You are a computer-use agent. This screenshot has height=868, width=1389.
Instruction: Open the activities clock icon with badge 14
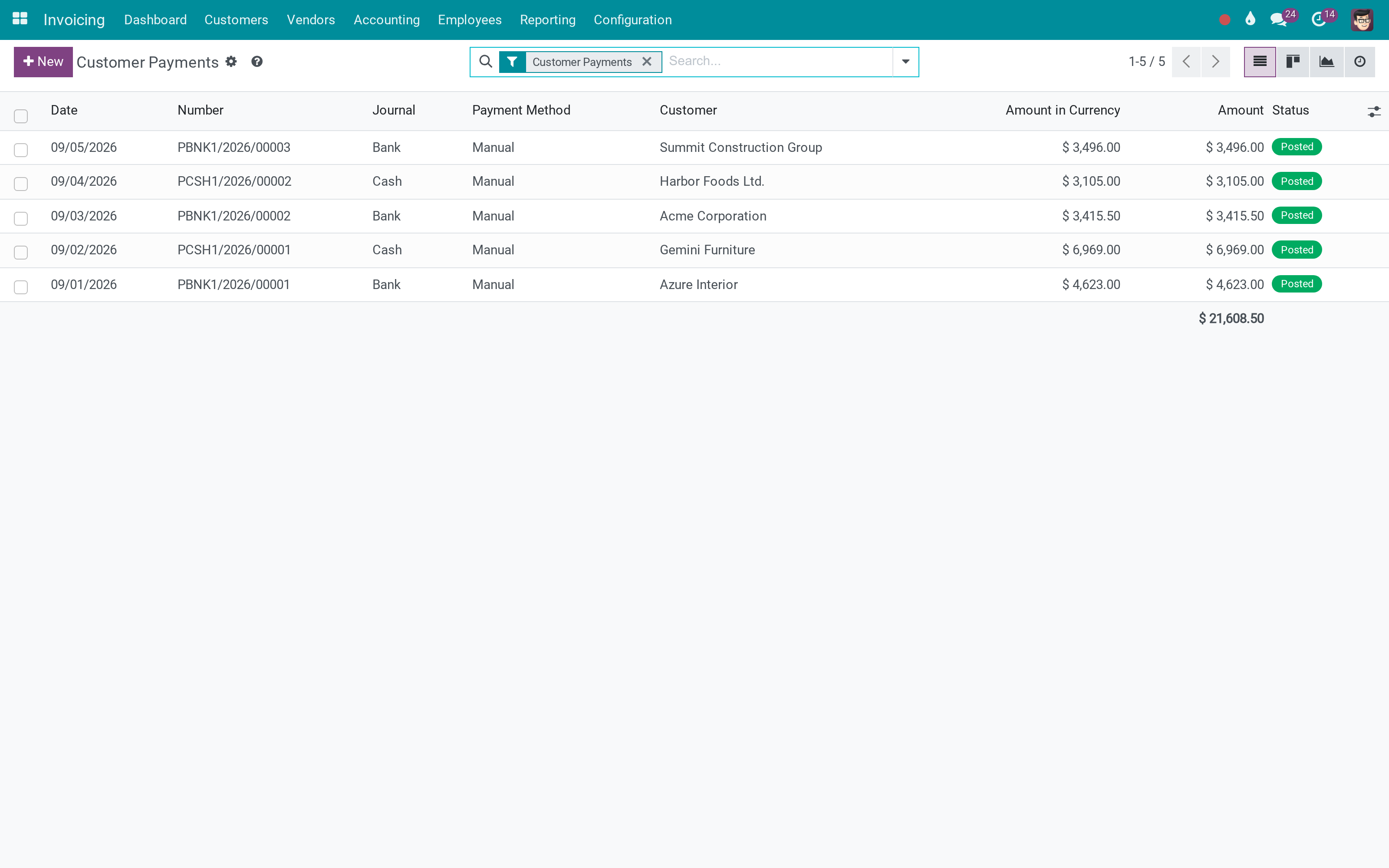[1318, 20]
